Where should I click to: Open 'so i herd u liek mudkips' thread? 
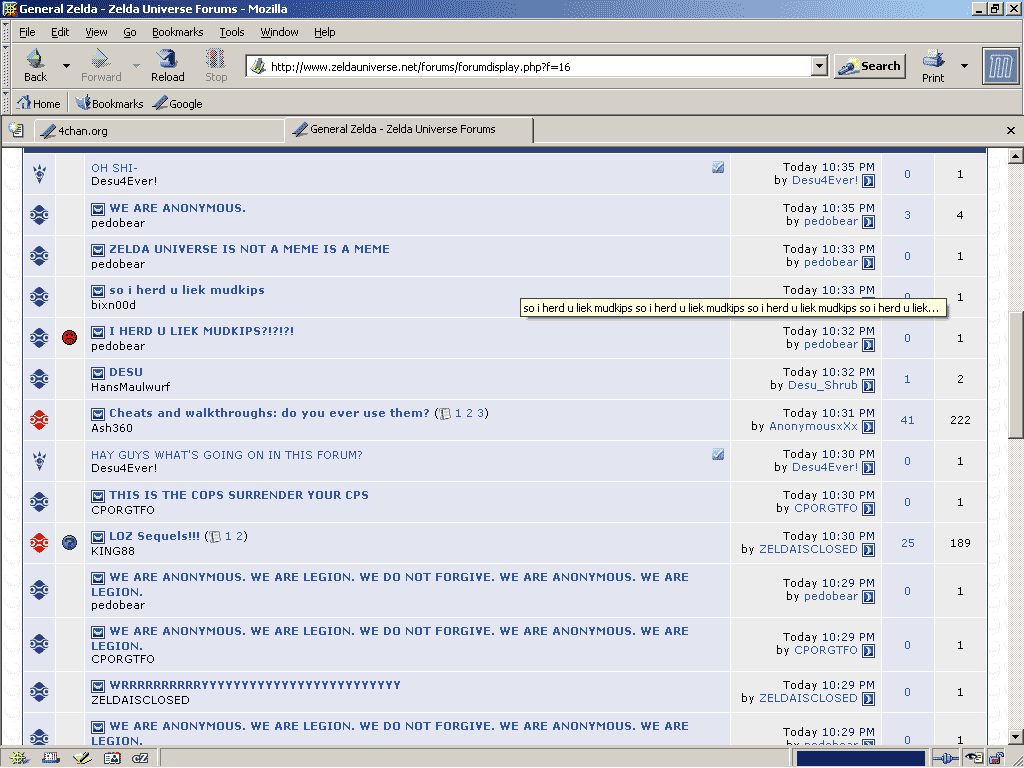click(x=187, y=290)
